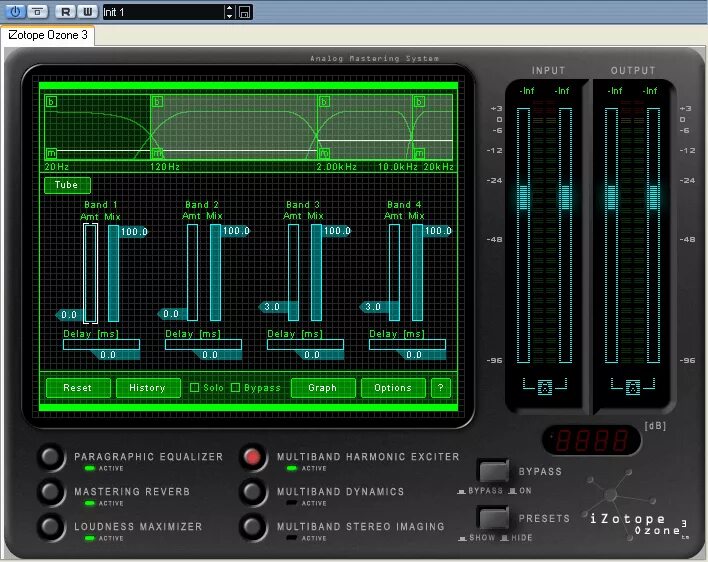This screenshot has height=562, width=708.
Task: Enable the R read automation button
Action: click(x=65, y=12)
